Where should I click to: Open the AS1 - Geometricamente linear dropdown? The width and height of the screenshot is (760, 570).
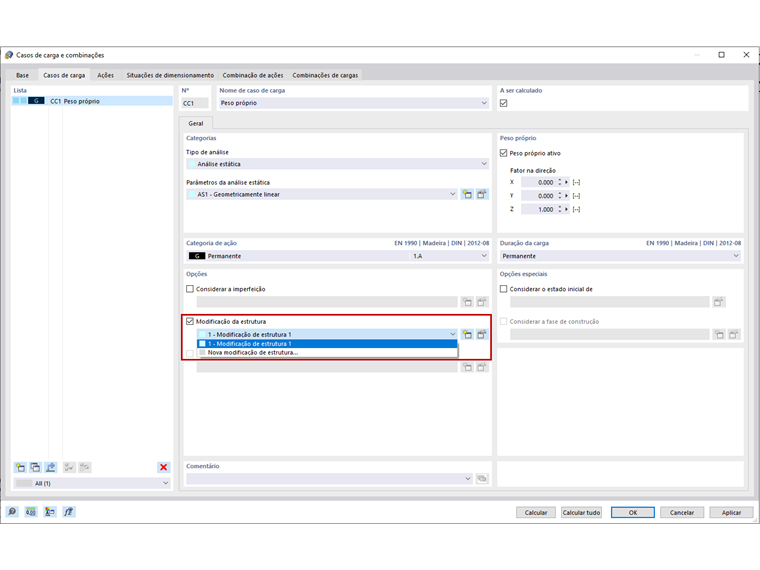coord(452,194)
